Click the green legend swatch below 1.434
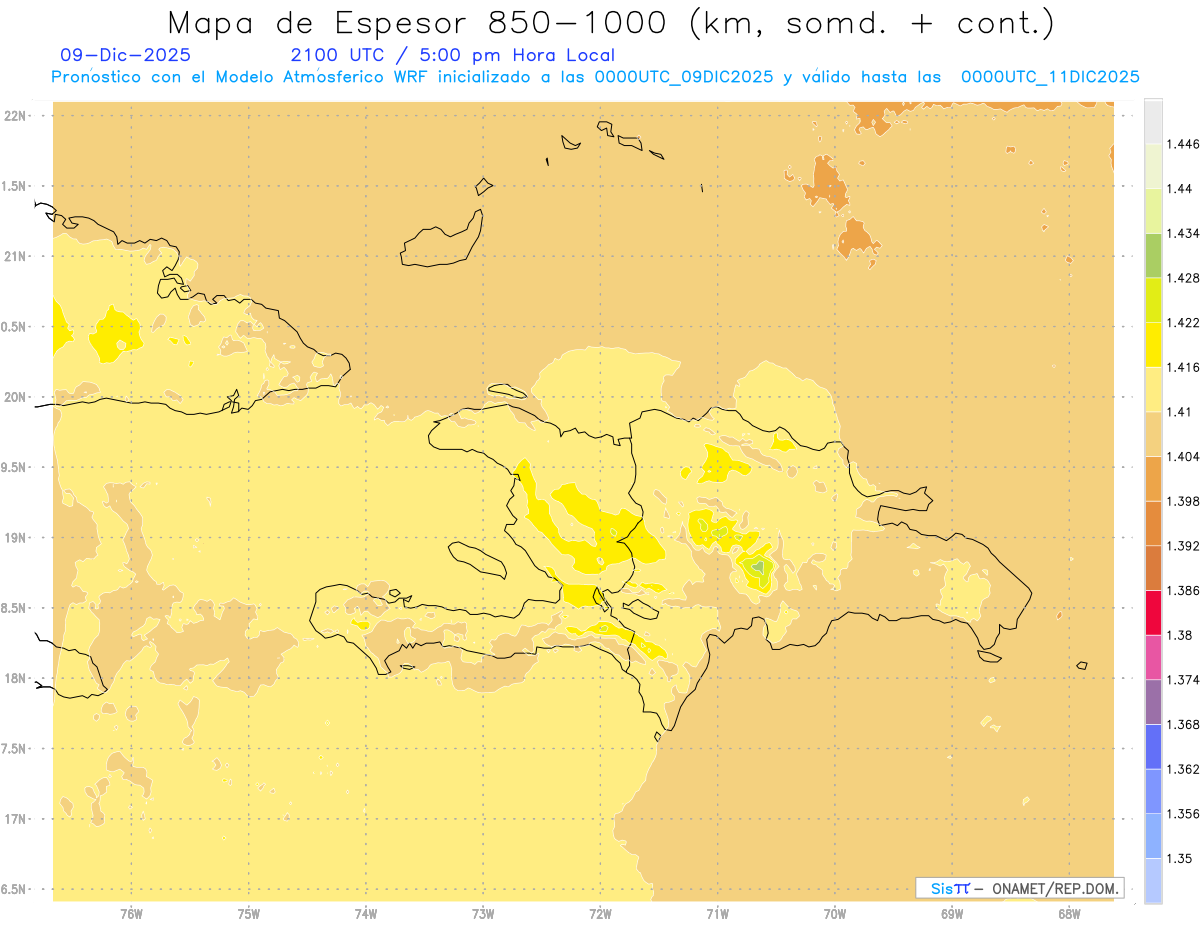 pyautogui.click(x=1153, y=255)
